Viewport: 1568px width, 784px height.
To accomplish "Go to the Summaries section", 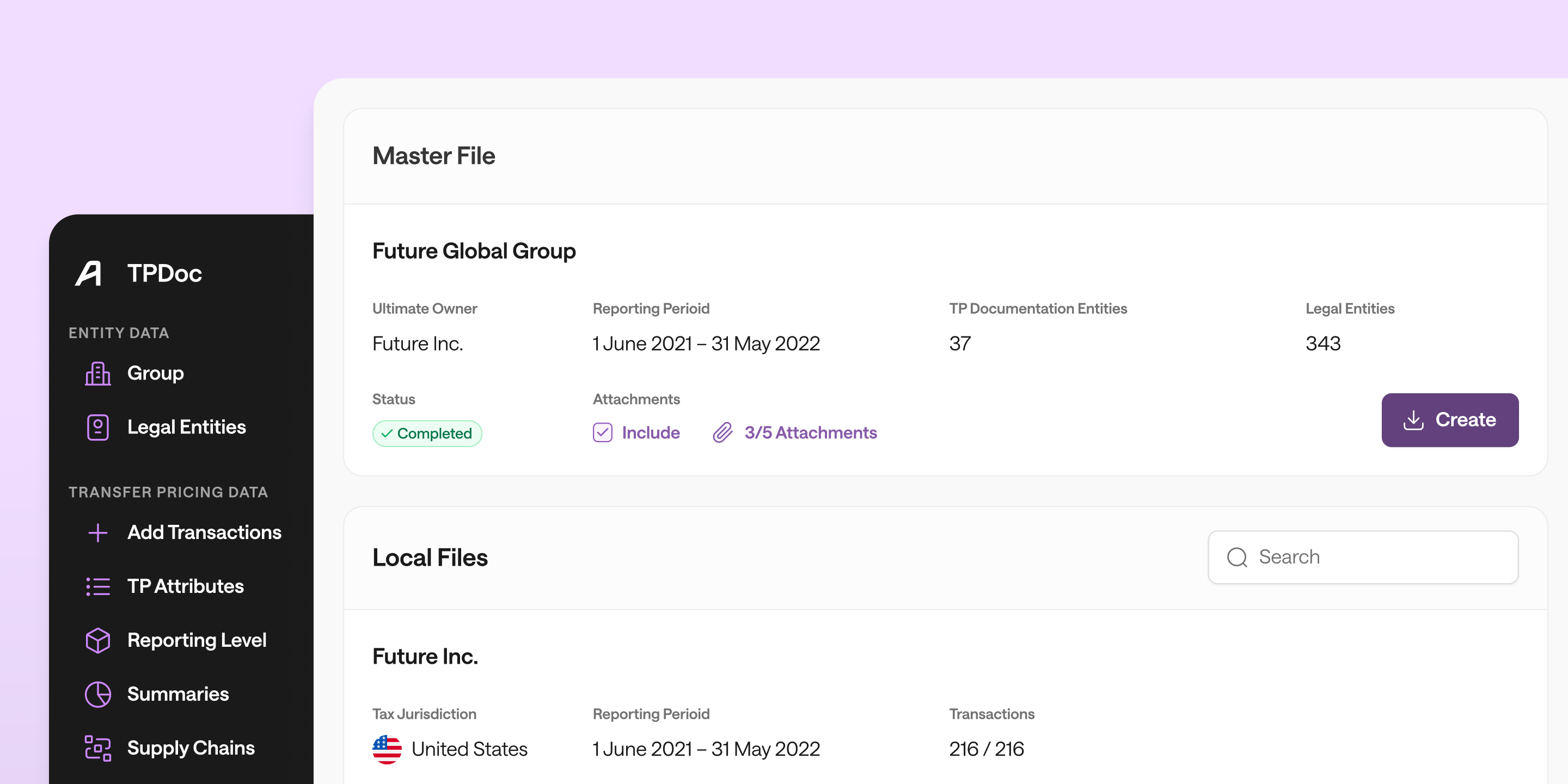I will tap(177, 694).
